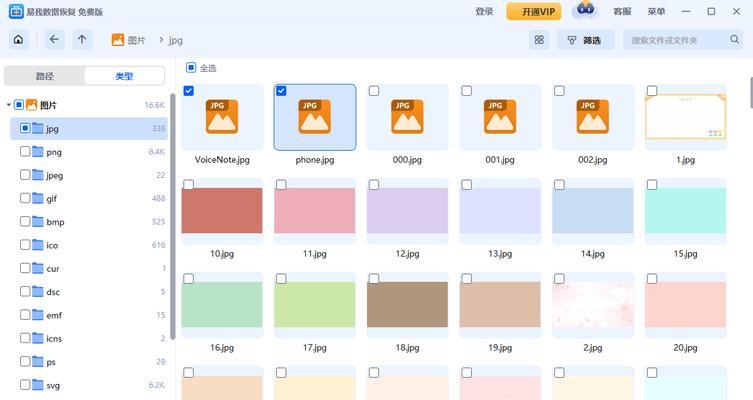
Task: Click the home icon in toolbar
Action: coord(18,40)
